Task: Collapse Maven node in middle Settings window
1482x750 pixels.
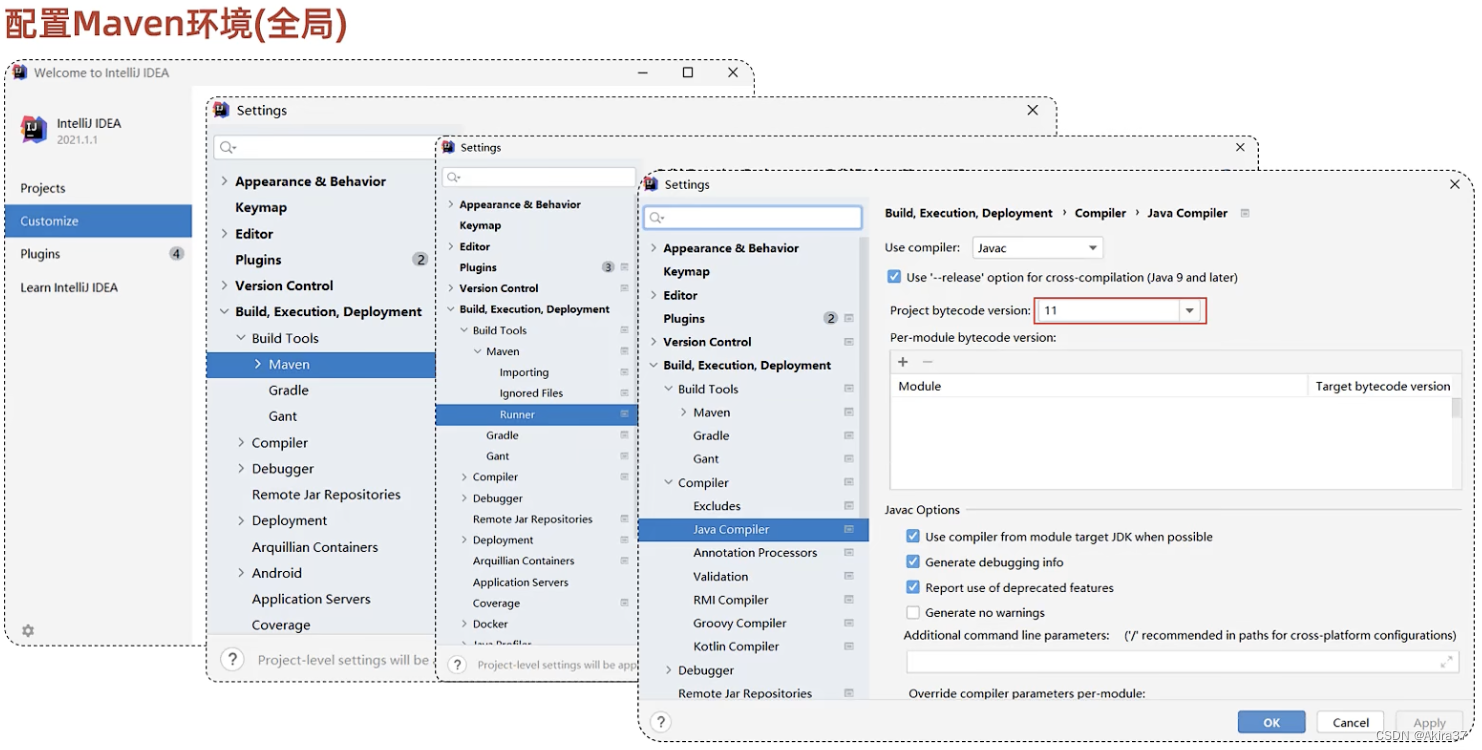Action: tap(477, 351)
